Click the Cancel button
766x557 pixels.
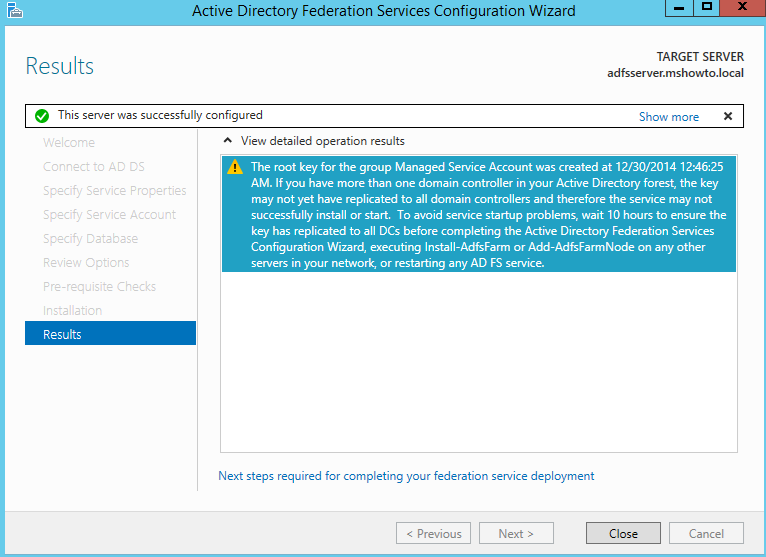pos(706,533)
